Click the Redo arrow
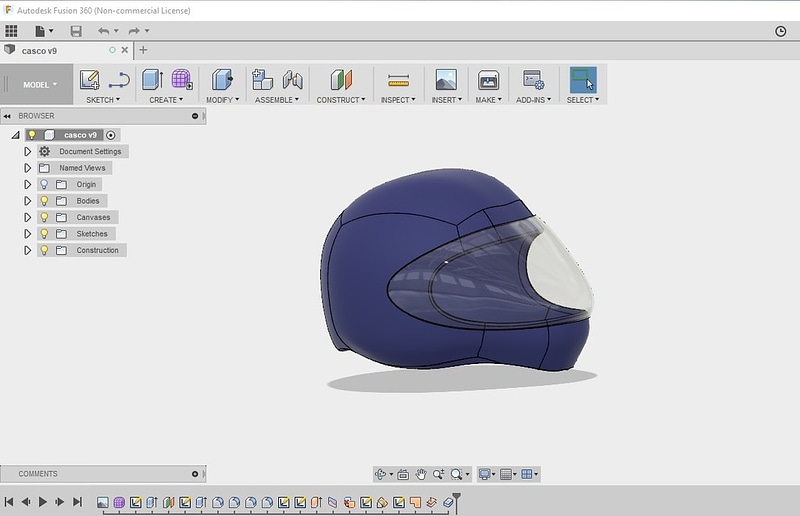Viewport: 800px width, 516px height. pyautogui.click(x=134, y=31)
